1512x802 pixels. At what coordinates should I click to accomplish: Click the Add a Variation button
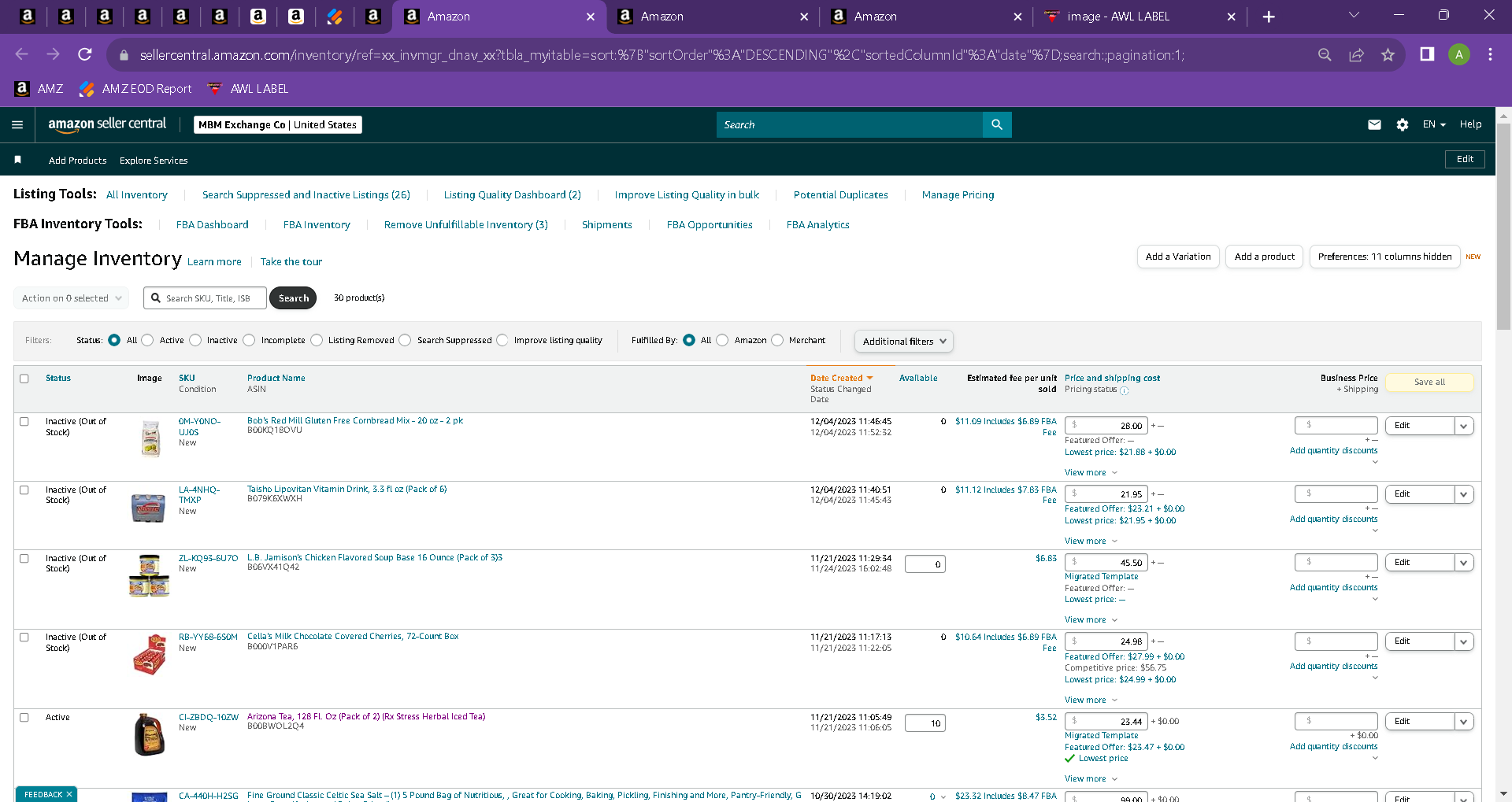pyautogui.click(x=1178, y=257)
